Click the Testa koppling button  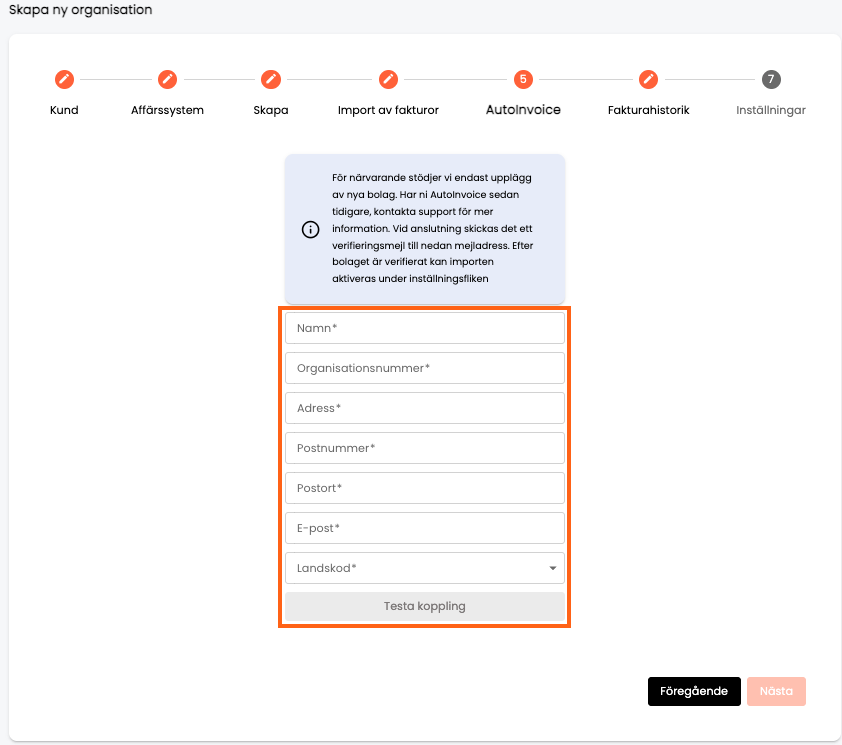coord(425,606)
